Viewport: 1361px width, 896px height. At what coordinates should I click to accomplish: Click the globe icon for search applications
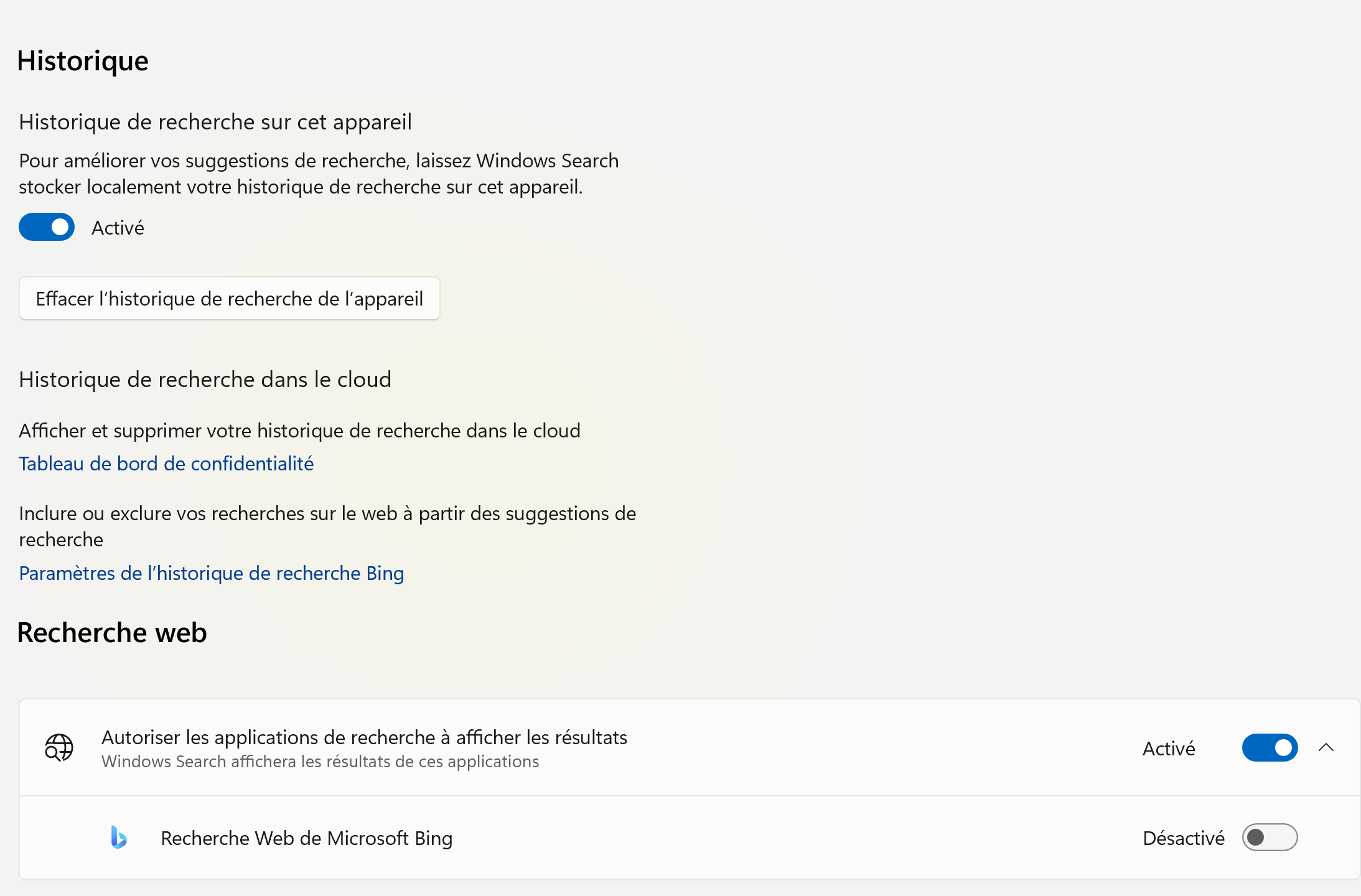[59, 748]
